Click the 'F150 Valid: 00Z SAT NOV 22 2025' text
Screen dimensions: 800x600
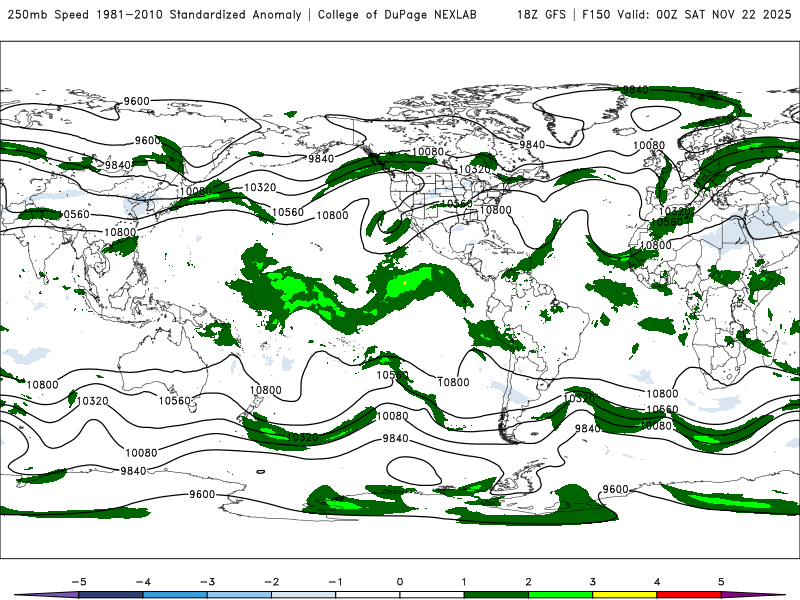pos(686,15)
